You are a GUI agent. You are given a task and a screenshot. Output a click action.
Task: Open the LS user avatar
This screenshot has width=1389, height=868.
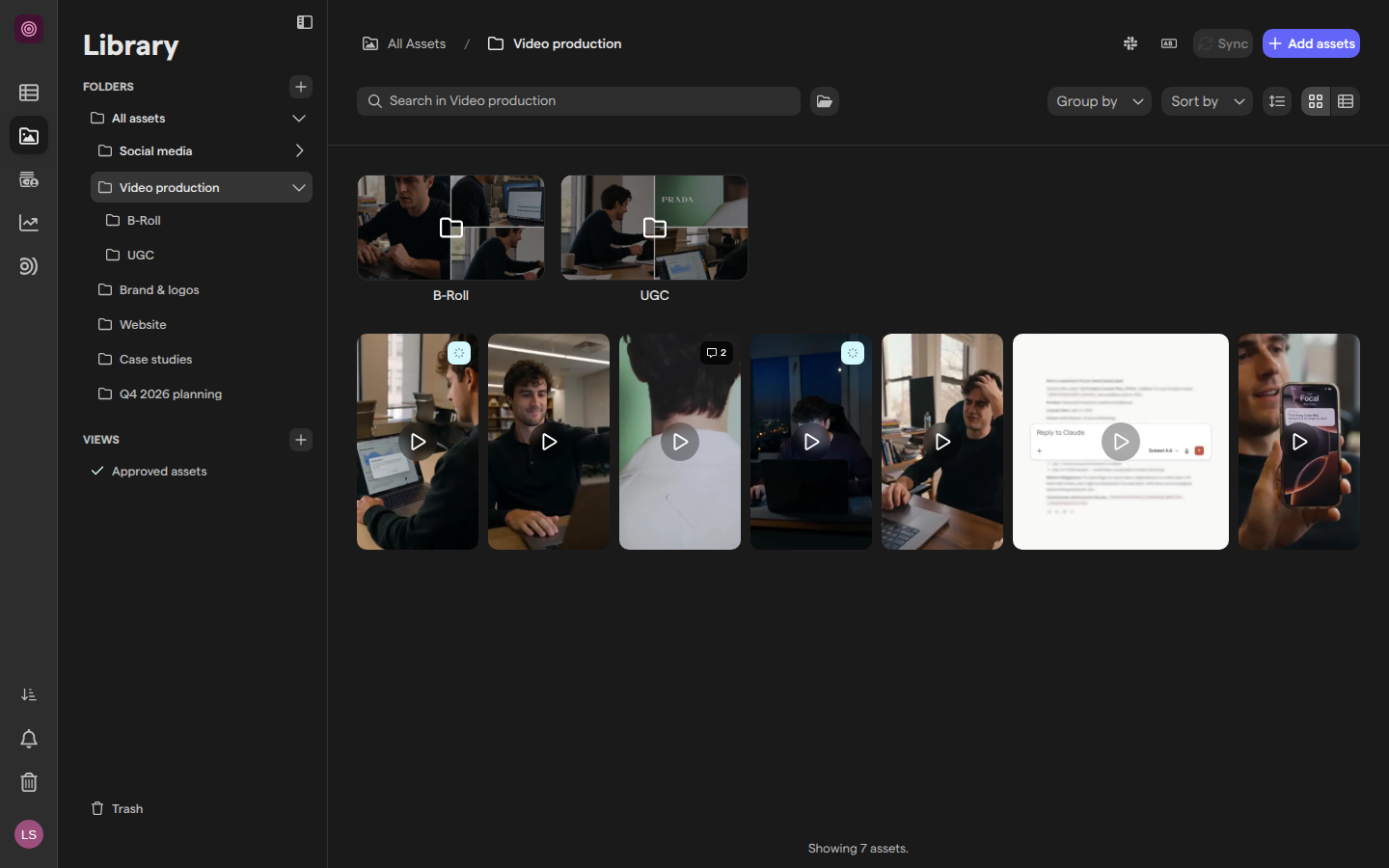(x=29, y=835)
